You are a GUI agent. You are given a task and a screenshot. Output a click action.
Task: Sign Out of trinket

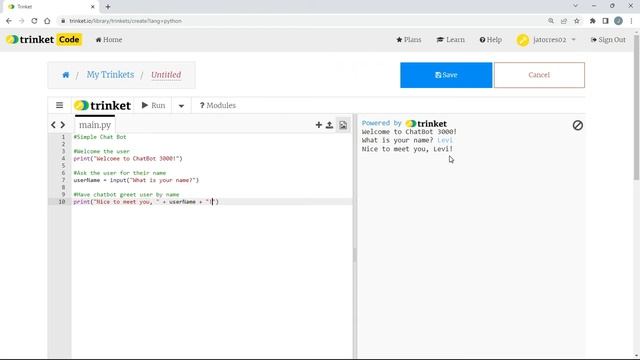click(x=608, y=40)
